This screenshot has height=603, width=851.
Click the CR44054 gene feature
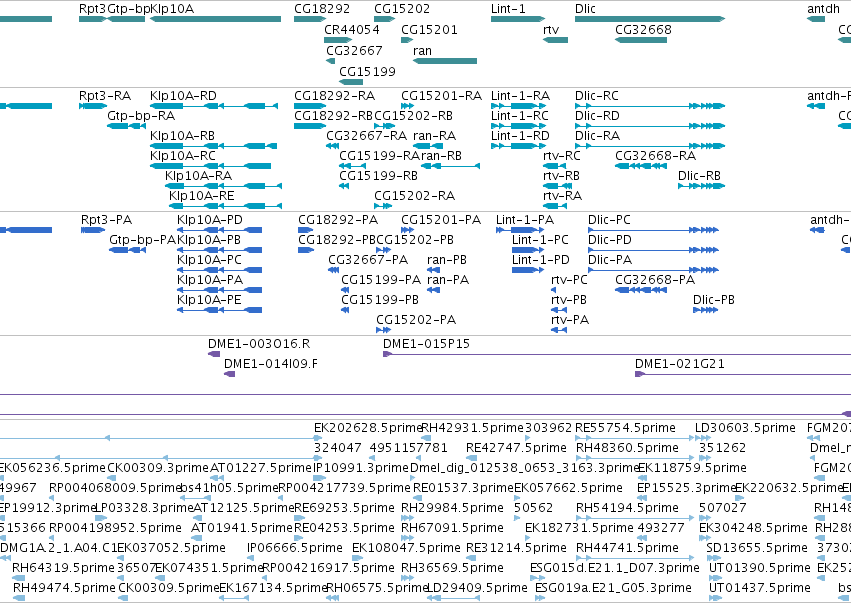(338, 40)
